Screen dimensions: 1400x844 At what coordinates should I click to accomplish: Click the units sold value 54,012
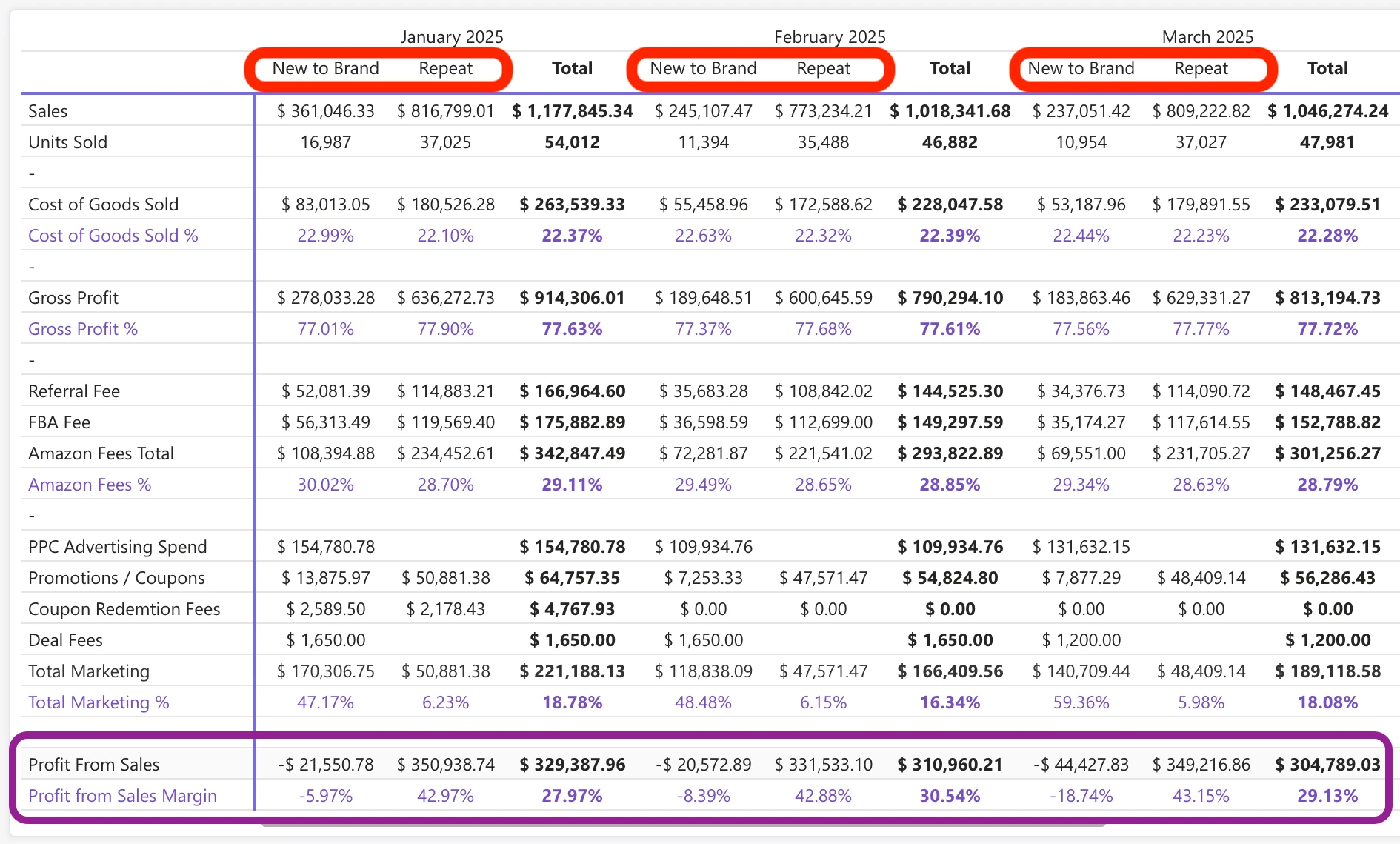tap(573, 142)
